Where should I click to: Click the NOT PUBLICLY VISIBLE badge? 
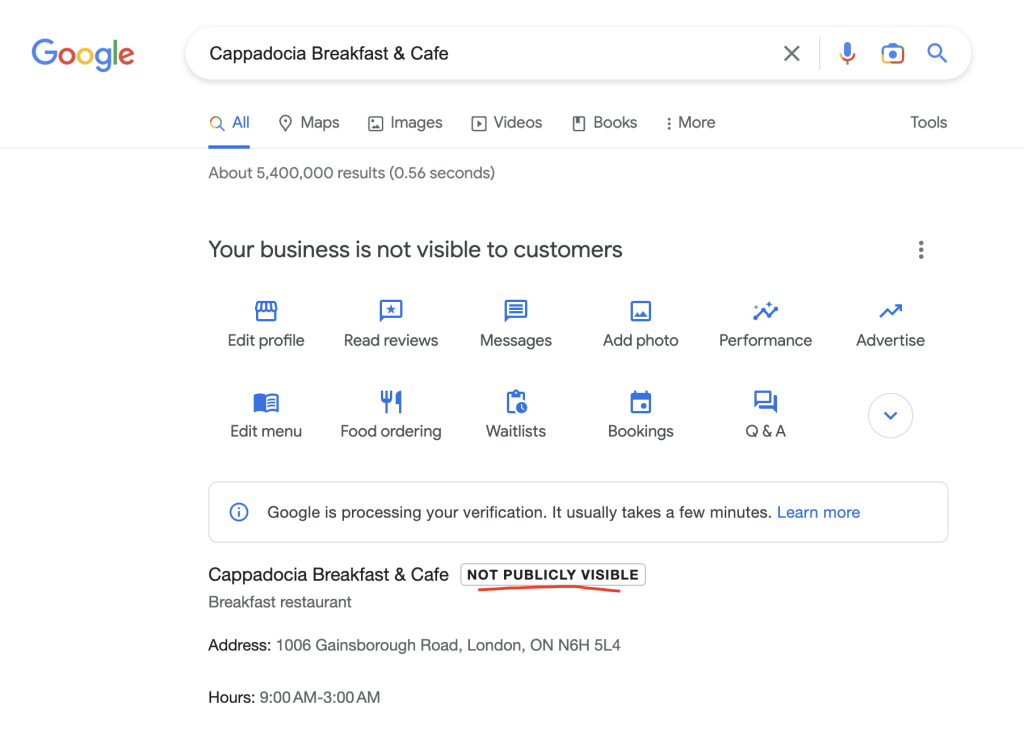tap(552, 575)
